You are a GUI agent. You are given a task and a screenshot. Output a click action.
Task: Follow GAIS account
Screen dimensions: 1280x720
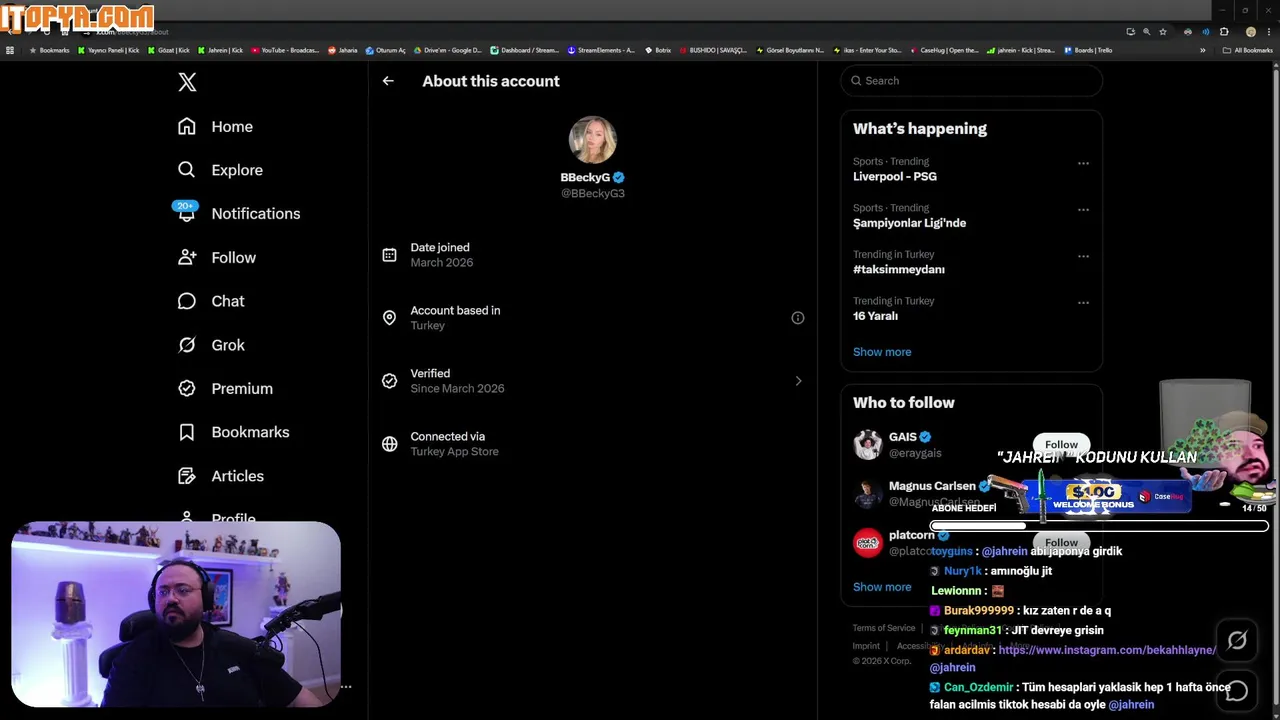(x=1061, y=444)
